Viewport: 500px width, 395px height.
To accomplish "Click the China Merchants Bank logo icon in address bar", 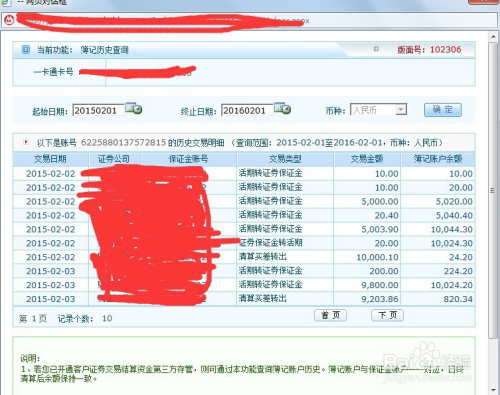I will pos(9,20).
